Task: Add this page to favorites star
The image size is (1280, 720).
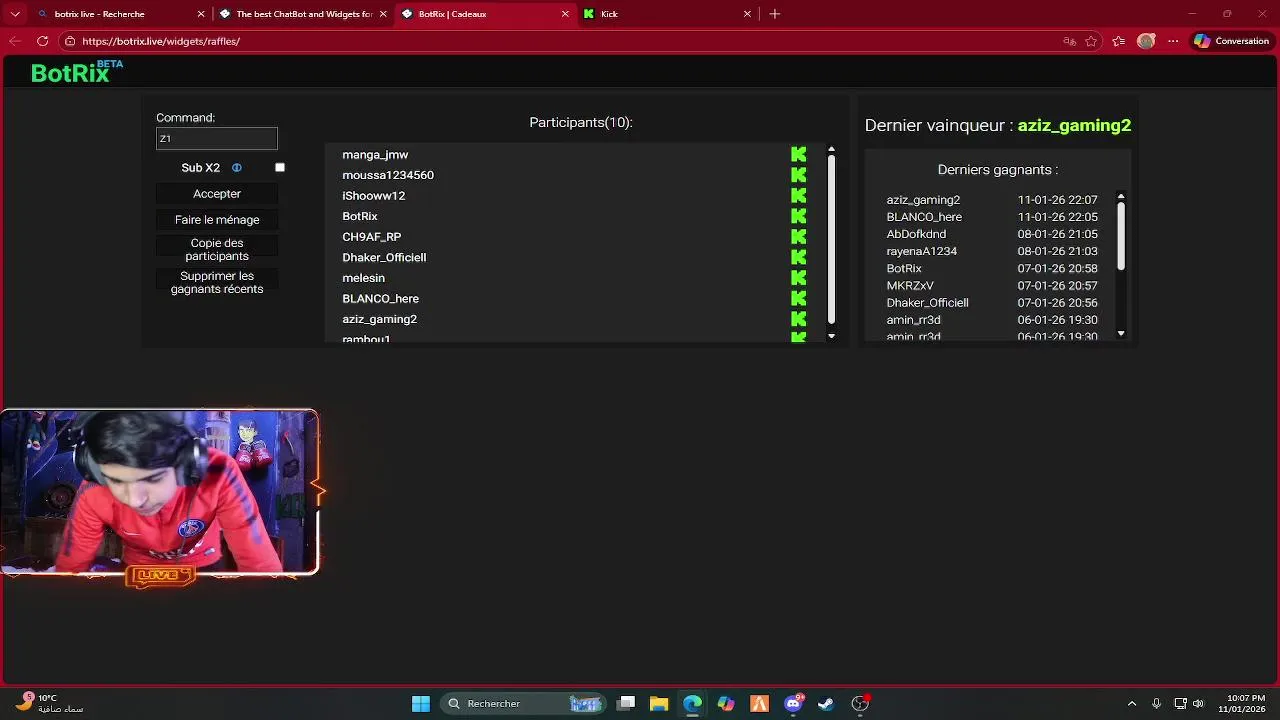Action: (x=1091, y=41)
